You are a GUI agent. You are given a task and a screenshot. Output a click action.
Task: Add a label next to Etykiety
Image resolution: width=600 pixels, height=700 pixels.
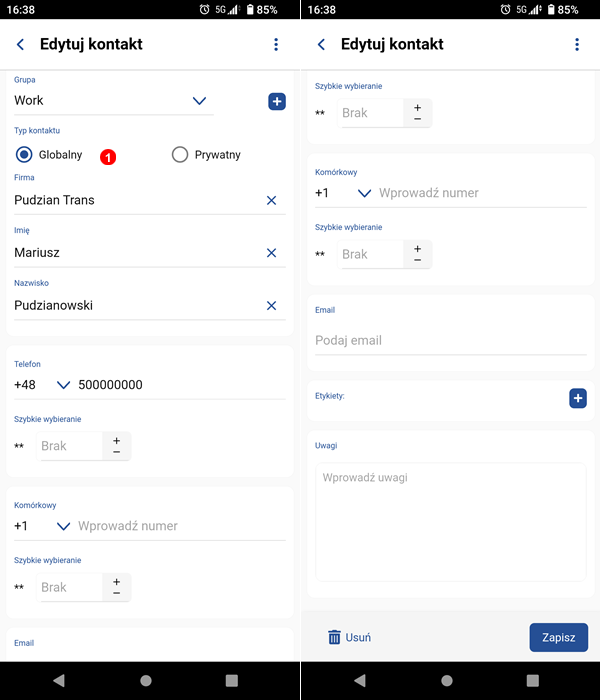coord(578,398)
